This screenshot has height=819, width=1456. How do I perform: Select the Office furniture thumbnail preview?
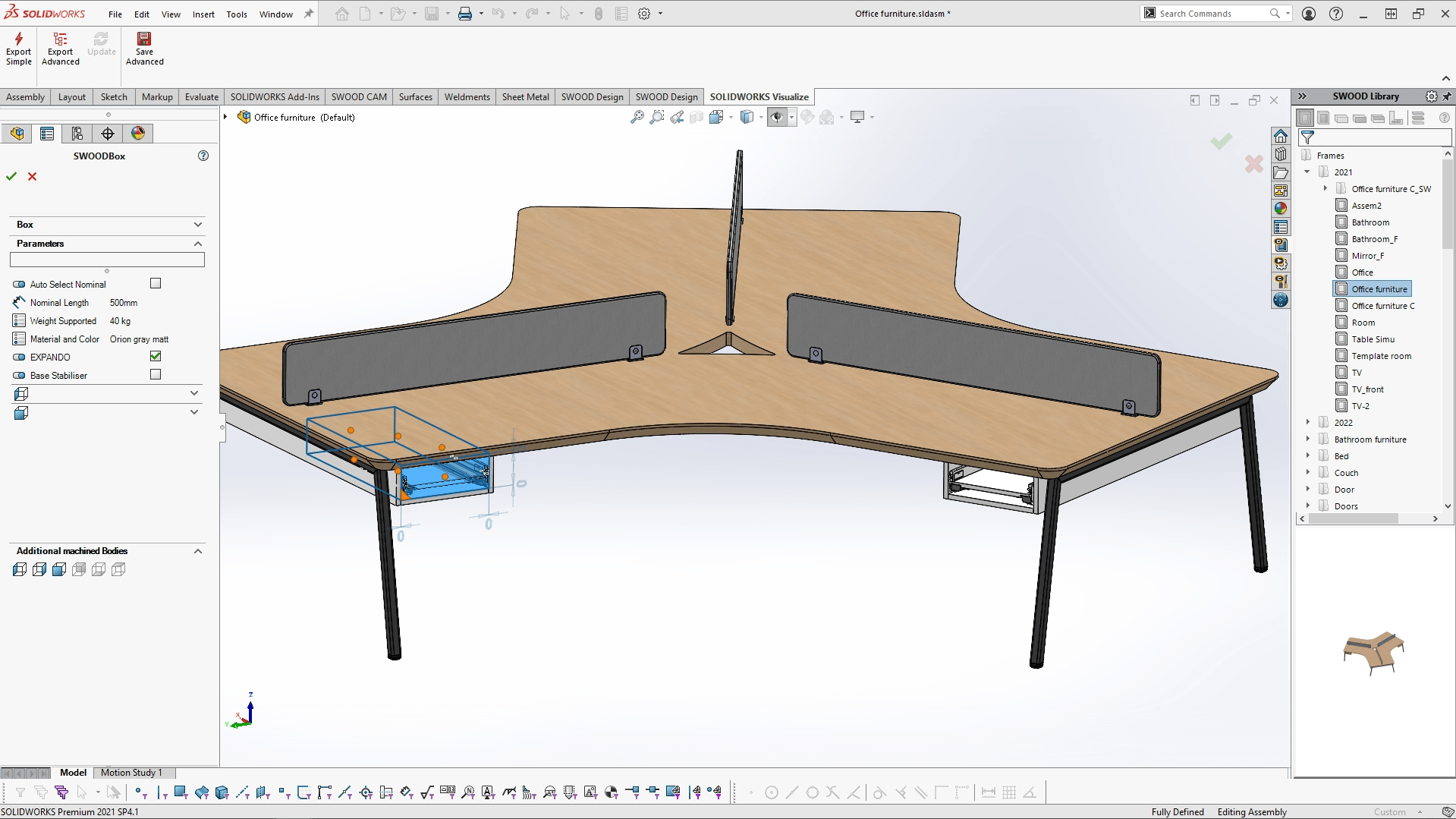pos(1373,653)
